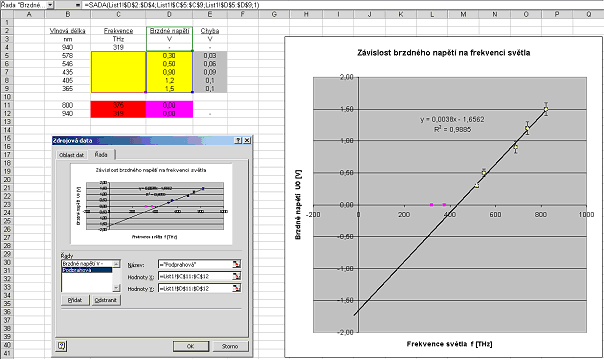Click the trendline equation label on the chart
The height and width of the screenshot is (360, 604).
click(x=452, y=124)
